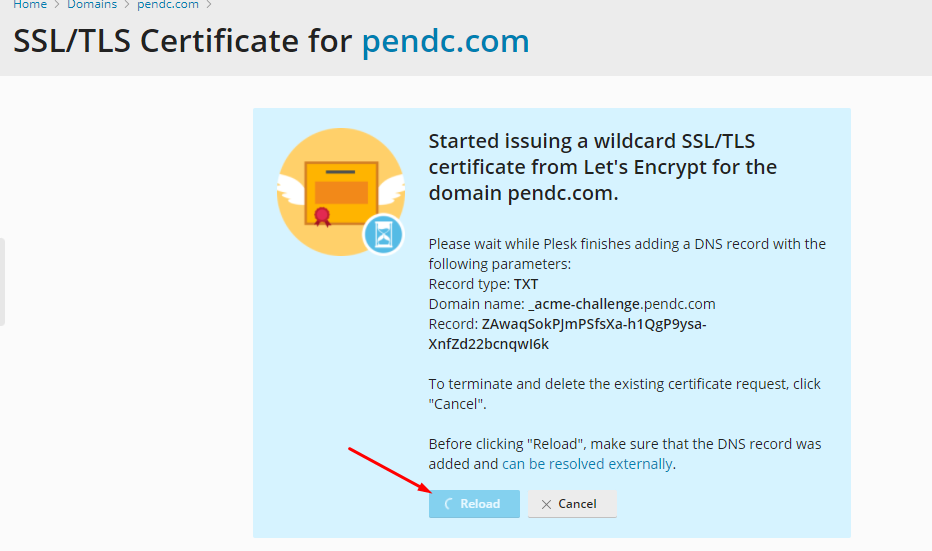Click the Record type TXT label
932x551 pixels.
(x=483, y=284)
